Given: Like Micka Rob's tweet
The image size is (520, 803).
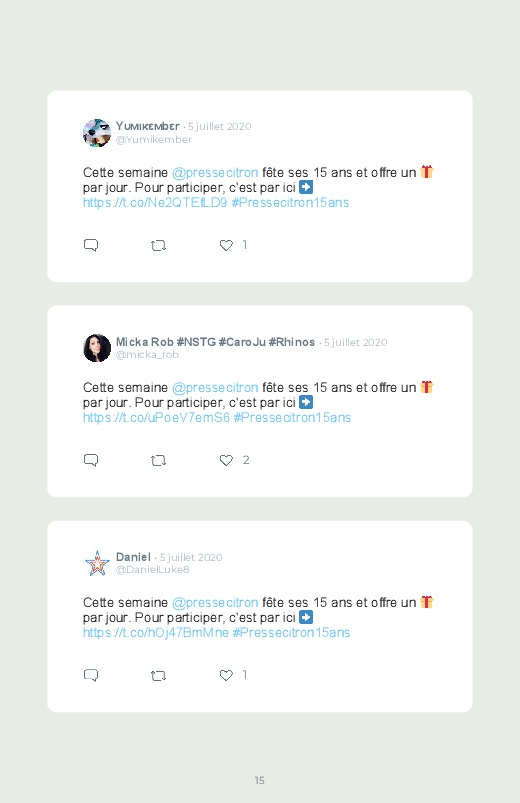Looking at the screenshot, I should click(x=226, y=460).
